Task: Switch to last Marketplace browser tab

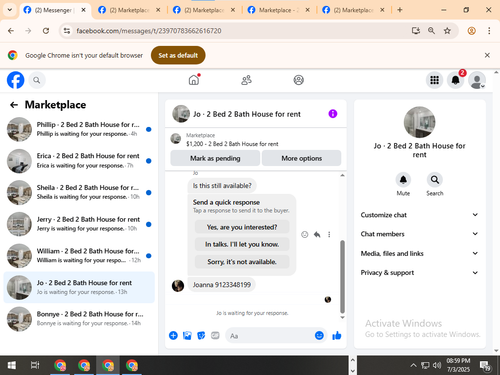Action: click(x=353, y=10)
